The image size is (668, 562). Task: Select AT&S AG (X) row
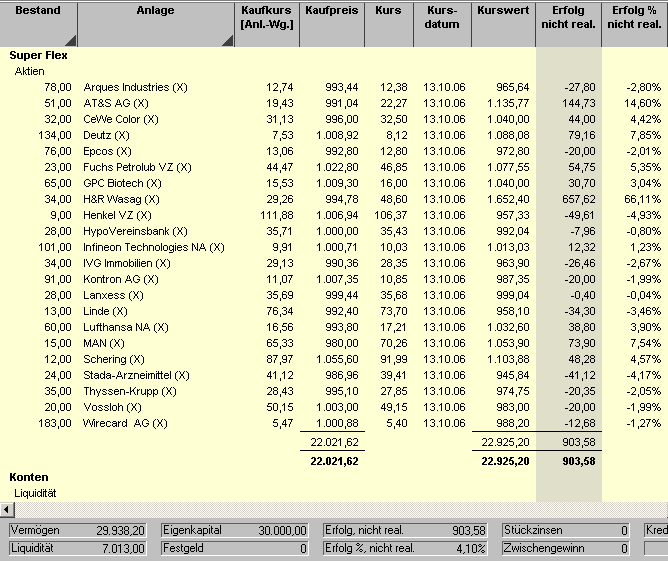(334, 103)
